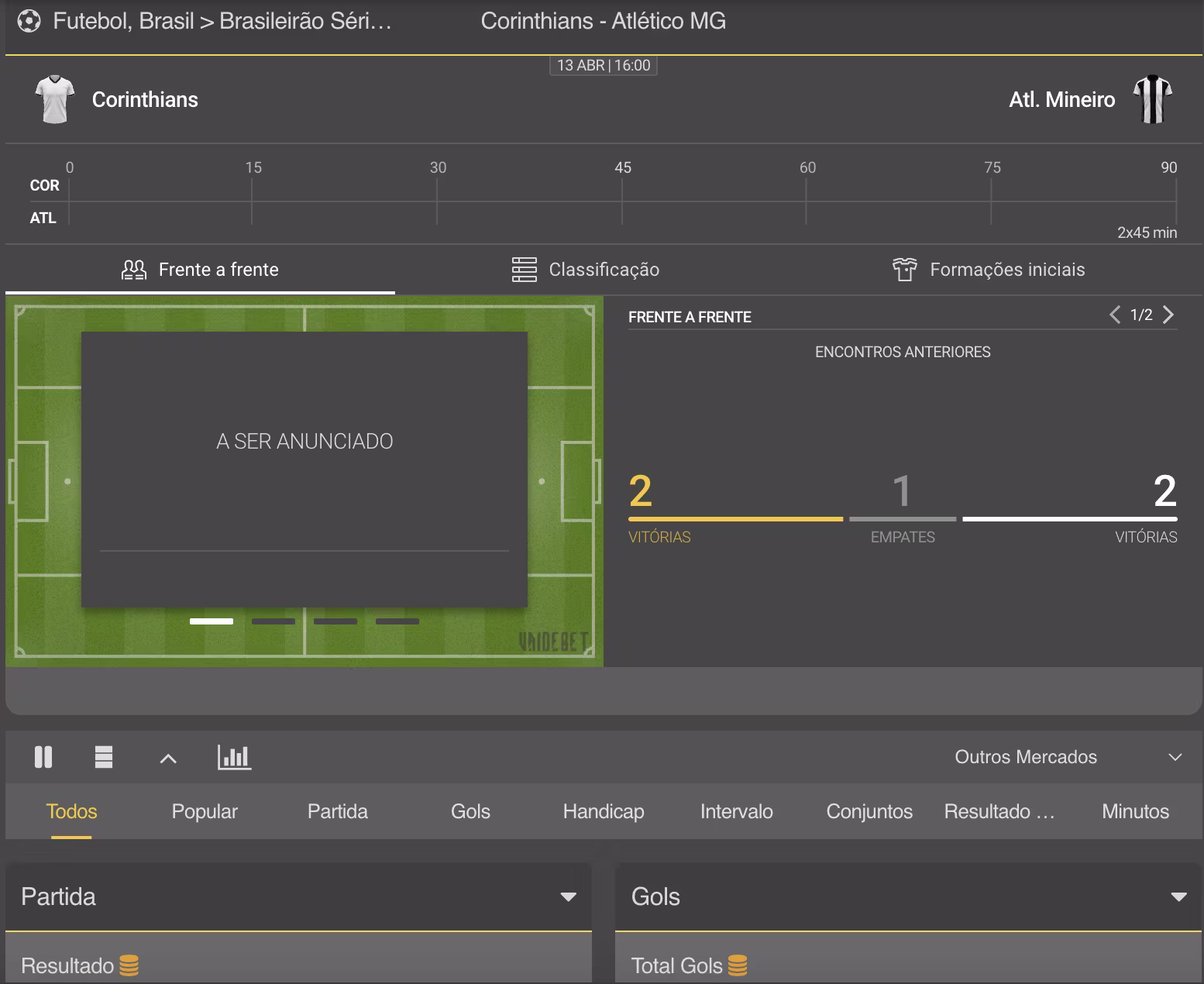Click the Brasileirão Séri… breadcrumb link
Image resolution: width=1204 pixels, height=984 pixels.
tap(305, 21)
